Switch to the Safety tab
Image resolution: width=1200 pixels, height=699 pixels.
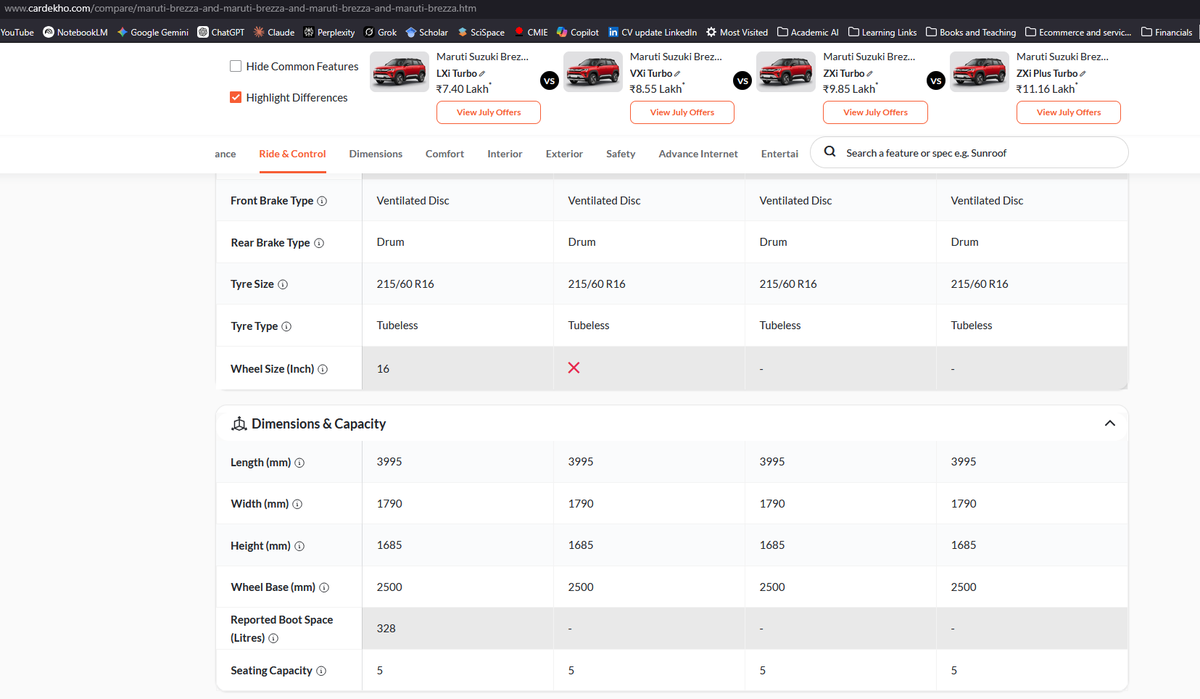621,154
